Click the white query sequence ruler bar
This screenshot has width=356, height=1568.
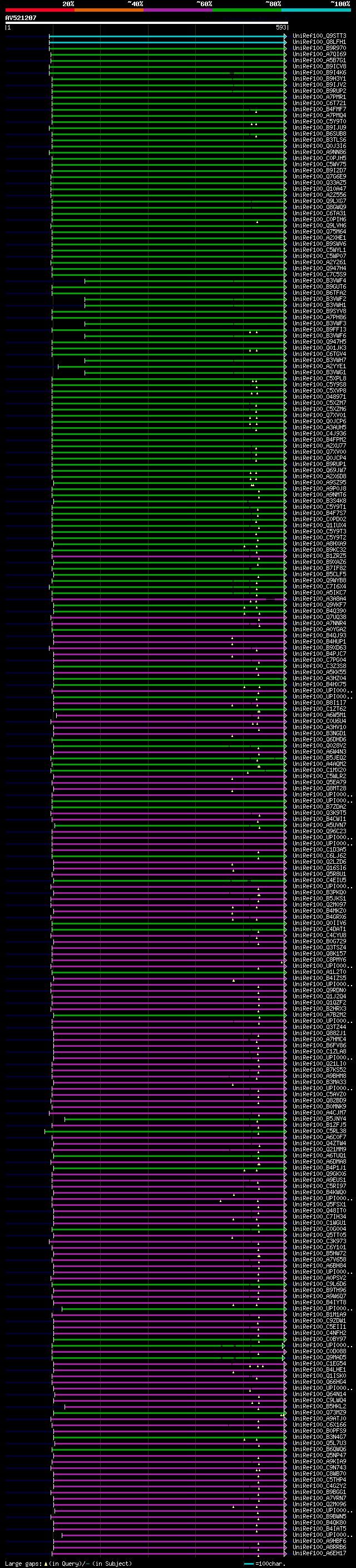147,23
